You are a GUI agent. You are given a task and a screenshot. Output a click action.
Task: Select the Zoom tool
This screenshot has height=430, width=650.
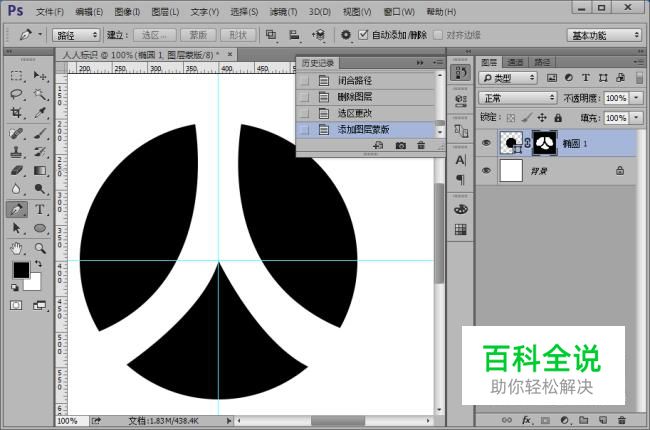pyautogui.click(x=40, y=248)
